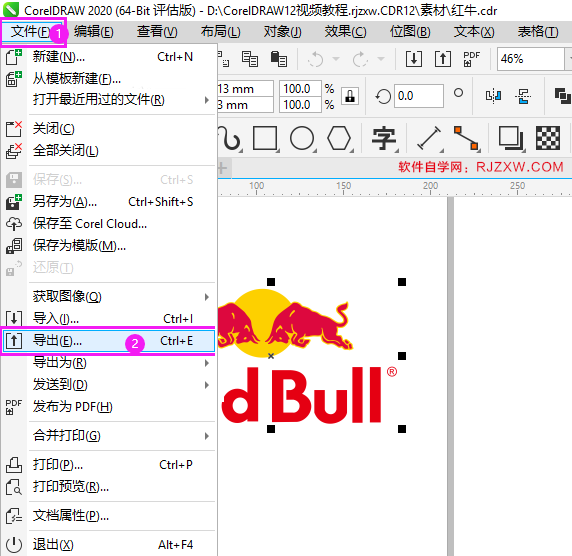Click the export toolbar icon
Screen dimensions: 572x556
[x=443, y=59]
